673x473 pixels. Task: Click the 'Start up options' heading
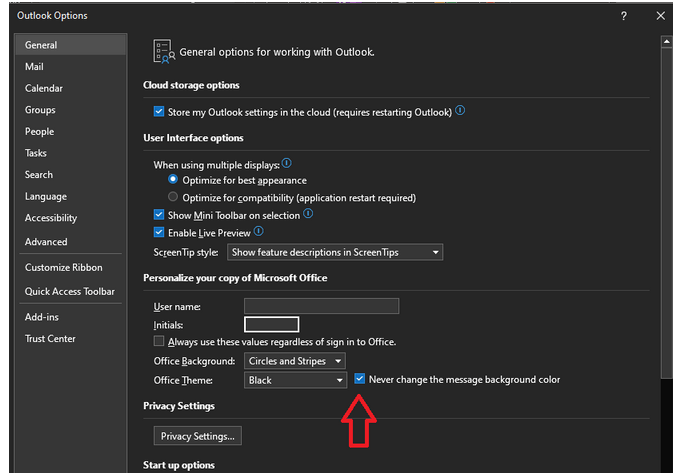[179, 465]
